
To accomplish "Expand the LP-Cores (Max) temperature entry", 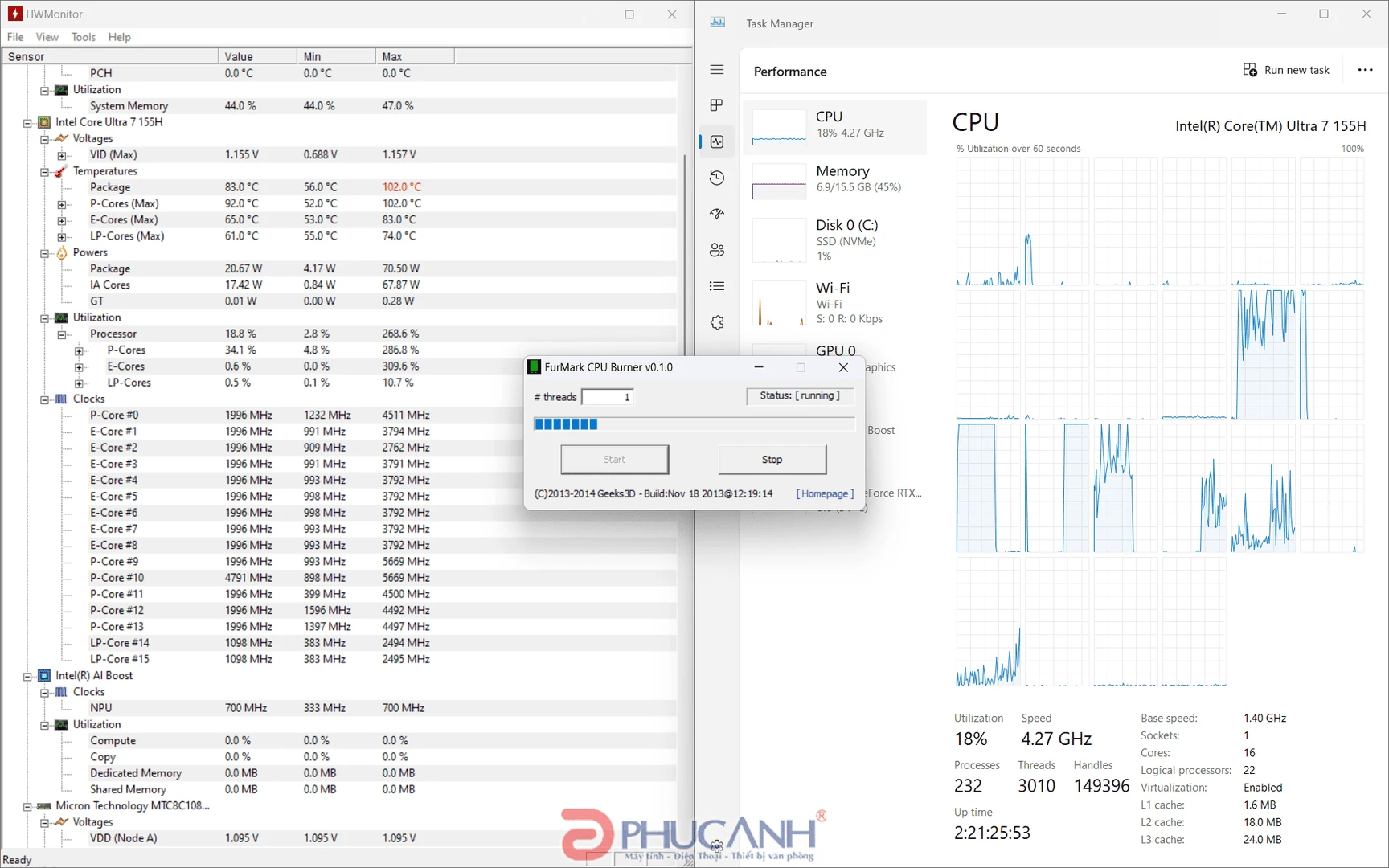I will click(x=62, y=237).
